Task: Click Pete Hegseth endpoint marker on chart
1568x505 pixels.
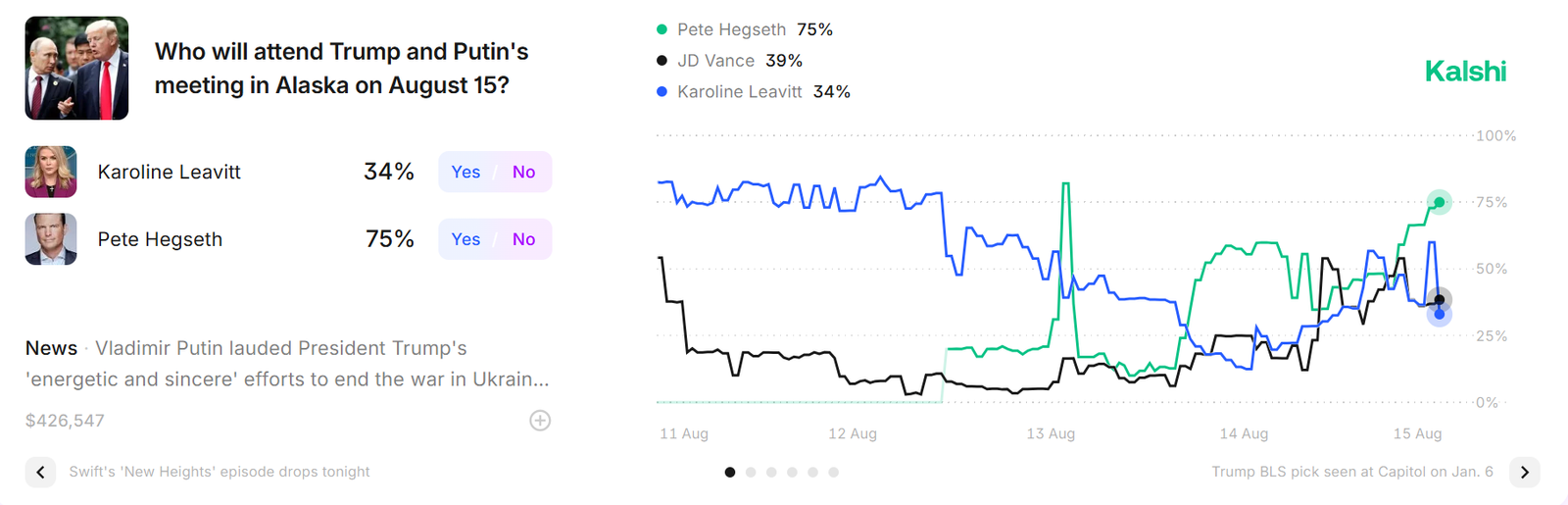Action: point(1439,202)
